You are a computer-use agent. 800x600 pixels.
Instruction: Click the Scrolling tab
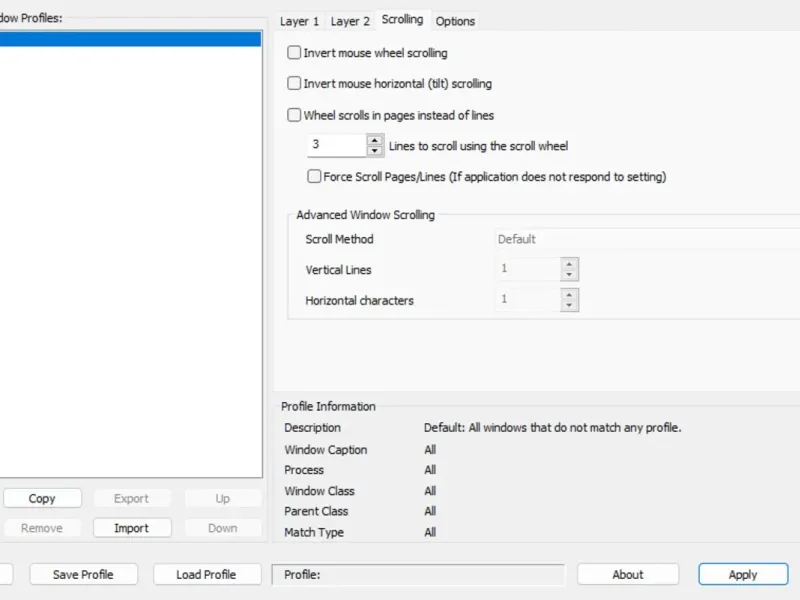pos(402,20)
